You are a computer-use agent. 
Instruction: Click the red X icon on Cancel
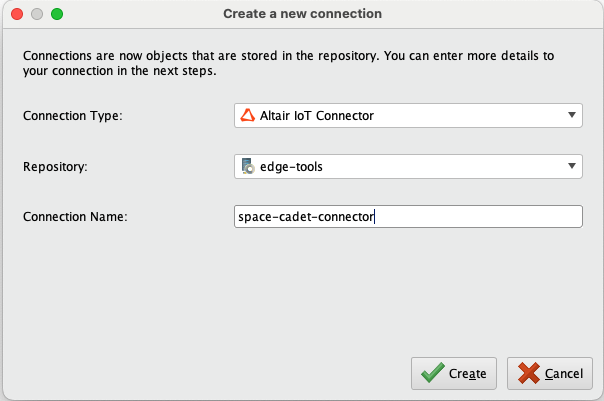[x=528, y=374]
